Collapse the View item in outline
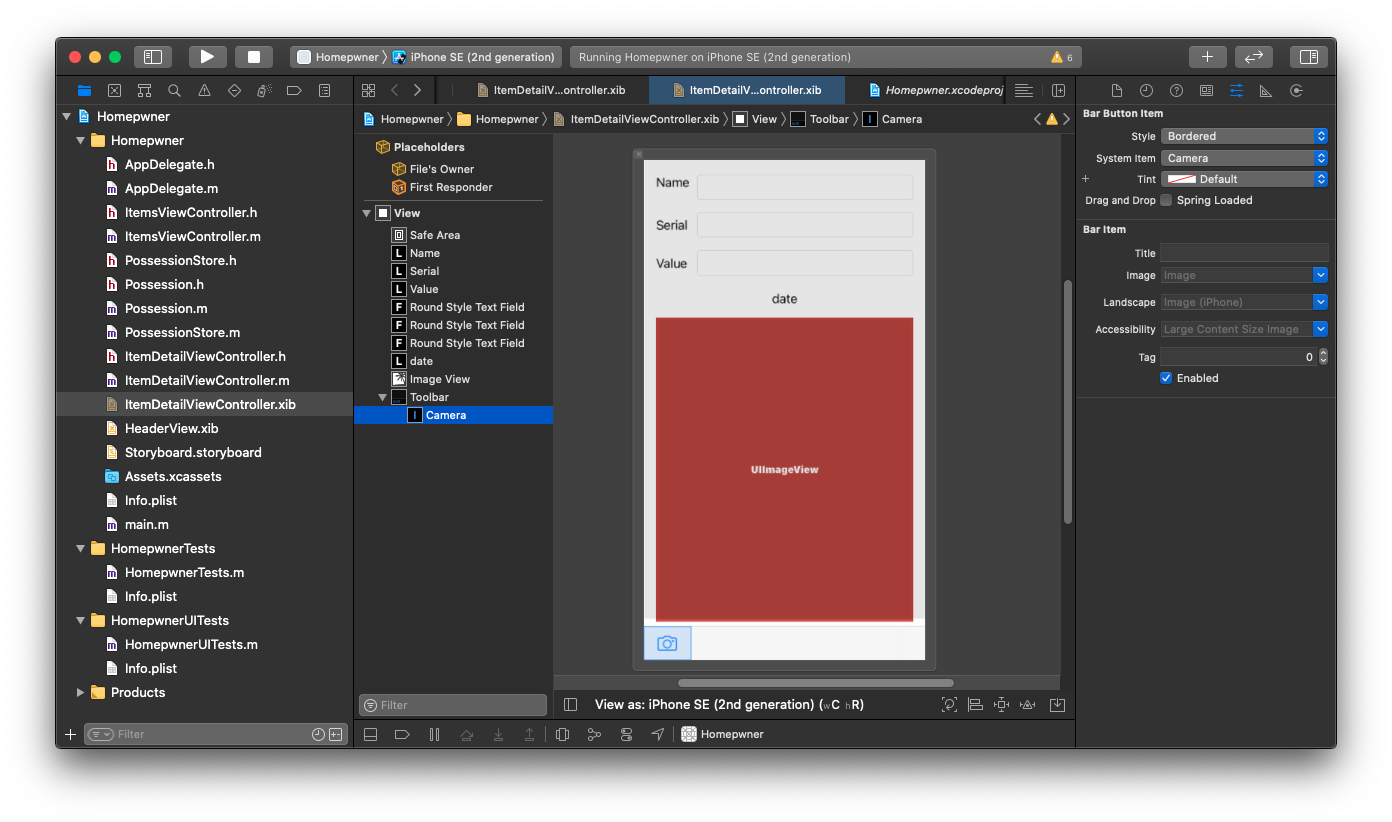 tap(366, 213)
